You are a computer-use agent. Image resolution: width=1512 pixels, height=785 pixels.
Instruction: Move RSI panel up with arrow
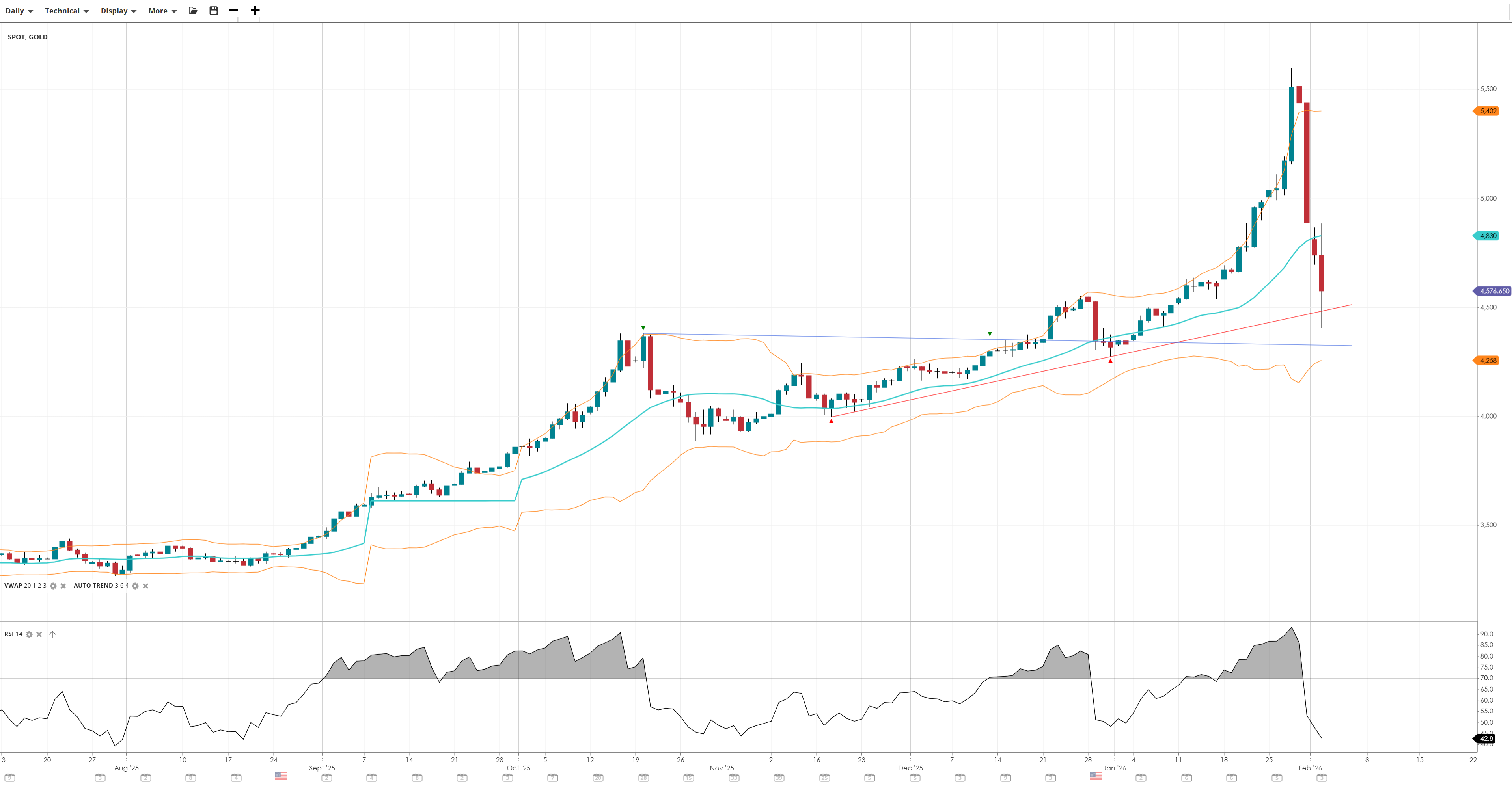pyautogui.click(x=52, y=634)
